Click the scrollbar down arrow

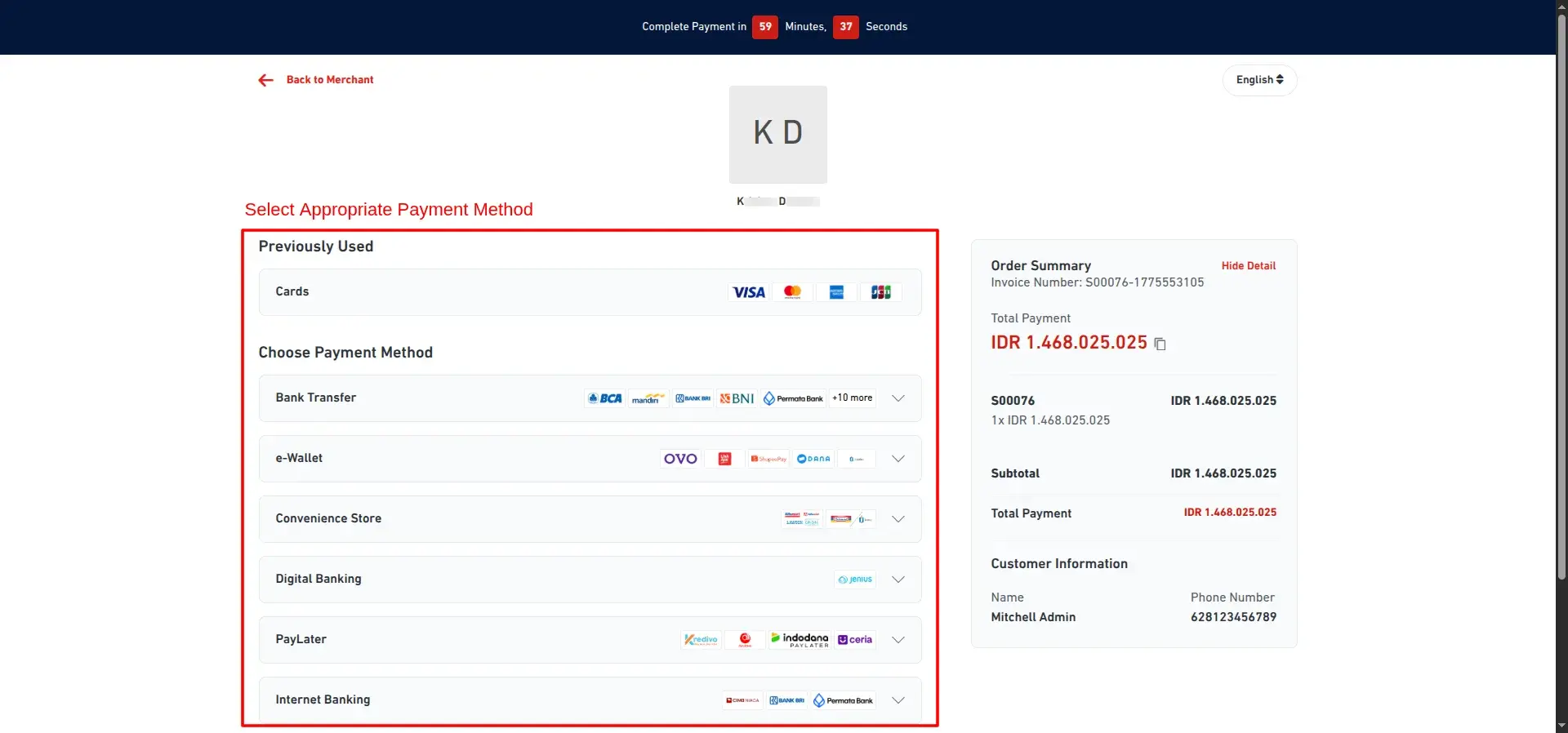tap(1561, 725)
